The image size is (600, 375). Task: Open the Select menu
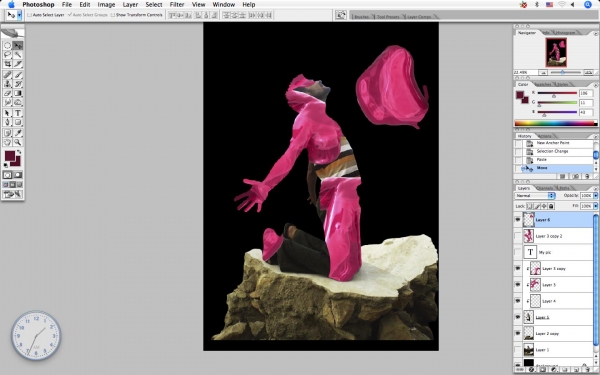pyautogui.click(x=154, y=5)
